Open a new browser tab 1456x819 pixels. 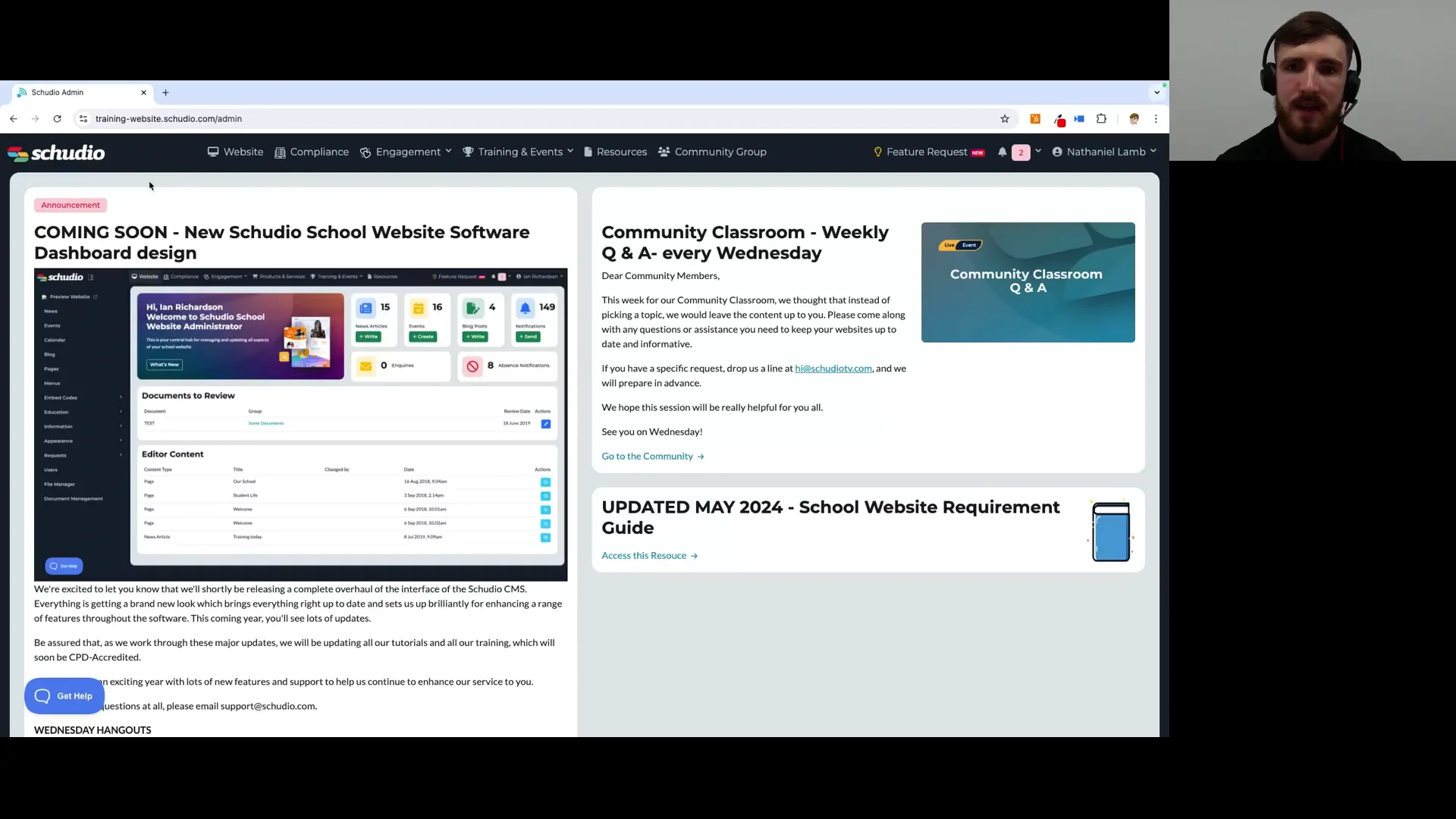(x=165, y=93)
